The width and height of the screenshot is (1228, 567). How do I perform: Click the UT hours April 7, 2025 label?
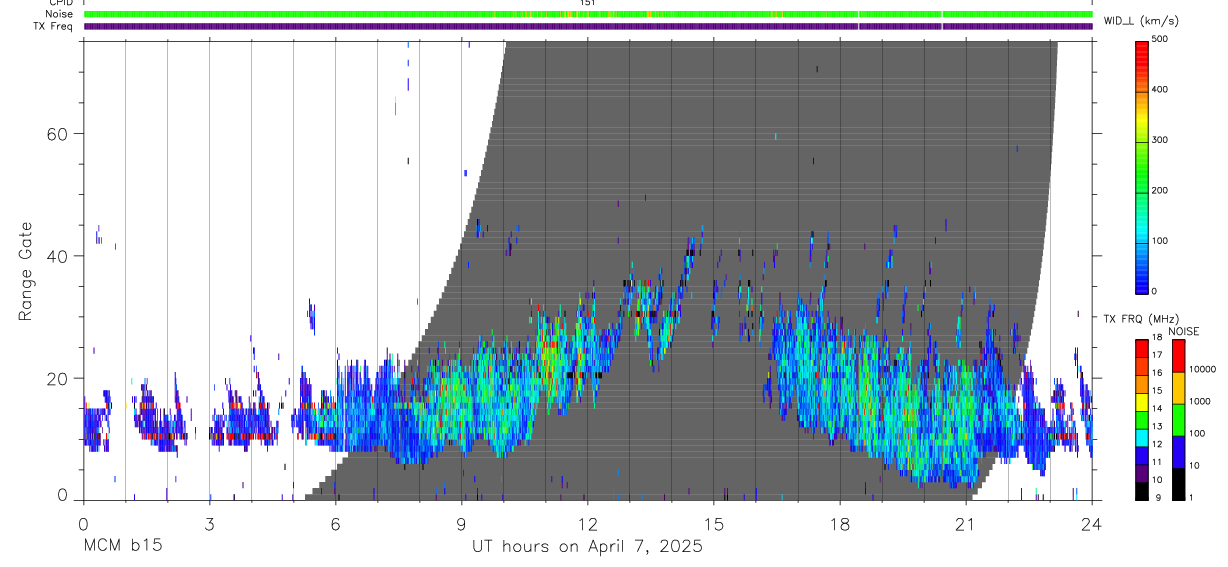(x=587, y=547)
